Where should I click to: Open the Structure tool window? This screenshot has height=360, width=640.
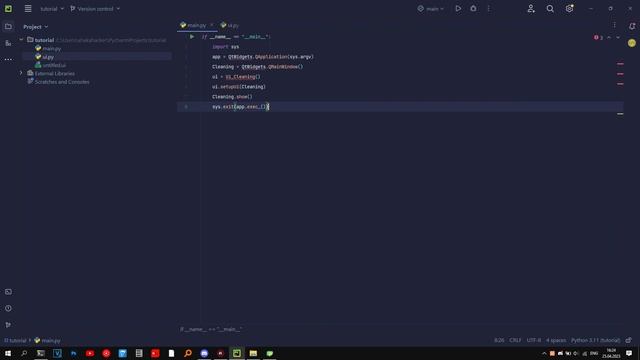pos(8,43)
